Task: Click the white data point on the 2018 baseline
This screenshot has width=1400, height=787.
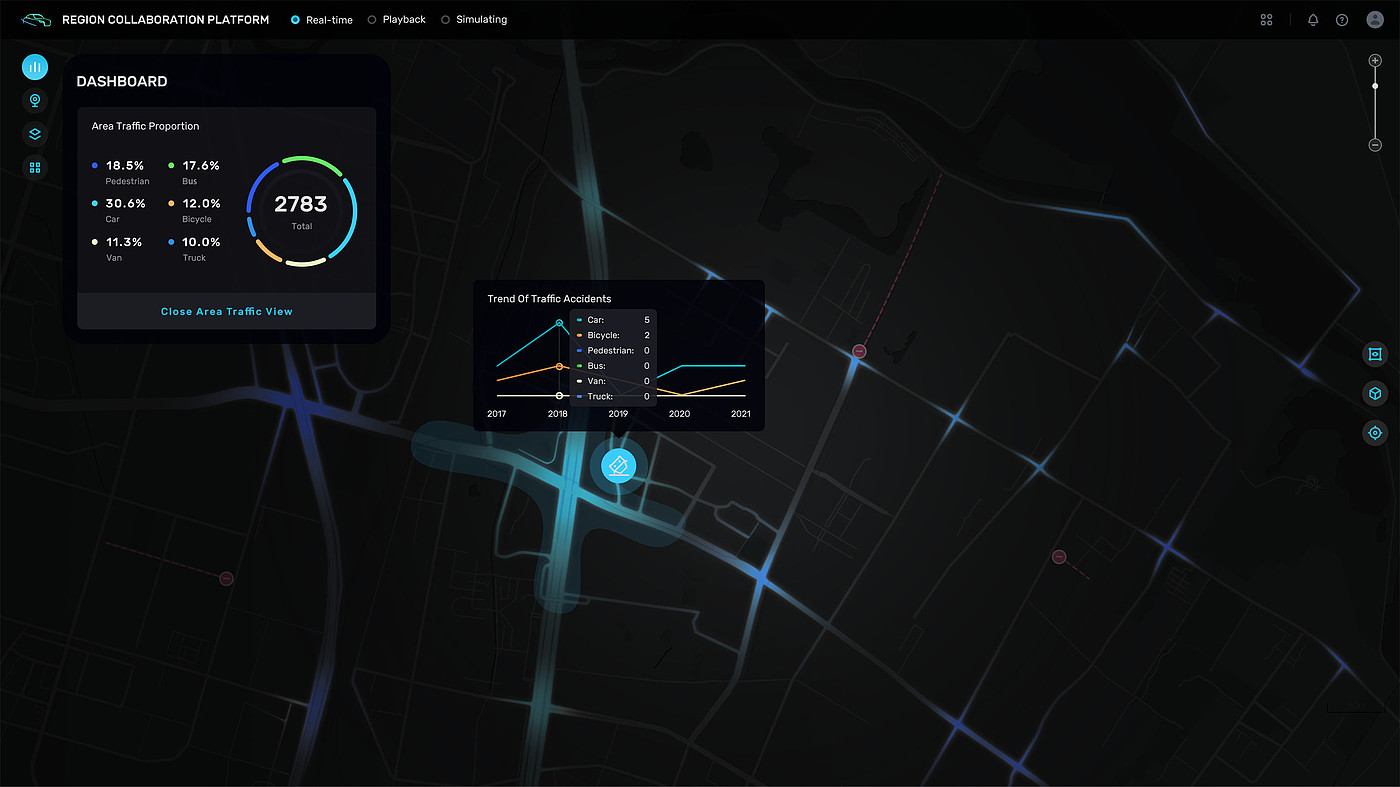Action: [559, 396]
